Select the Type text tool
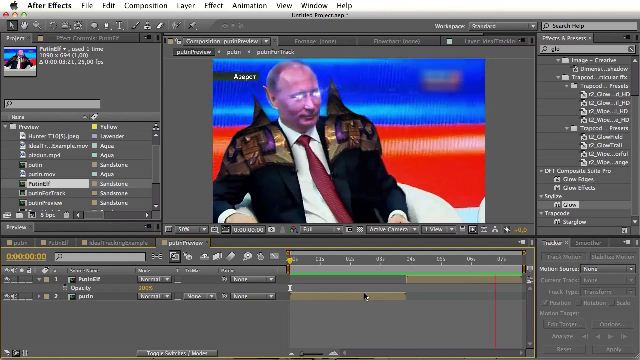This screenshot has width=640, height=360. (120, 26)
